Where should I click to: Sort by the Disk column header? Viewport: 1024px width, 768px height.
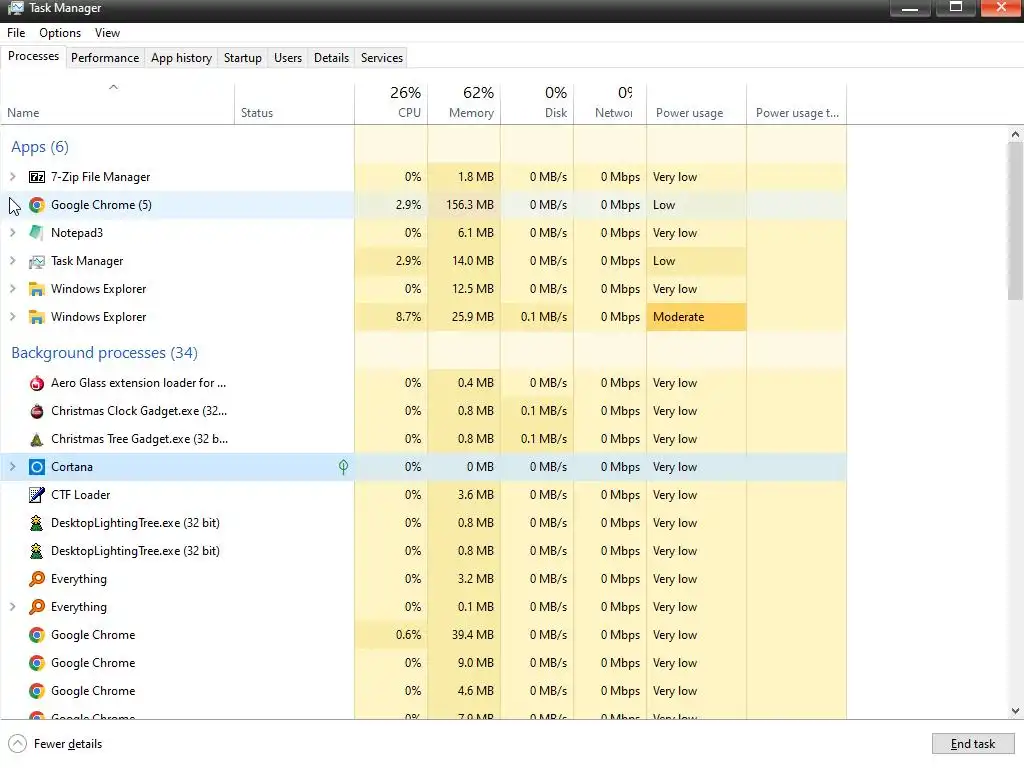point(537,103)
